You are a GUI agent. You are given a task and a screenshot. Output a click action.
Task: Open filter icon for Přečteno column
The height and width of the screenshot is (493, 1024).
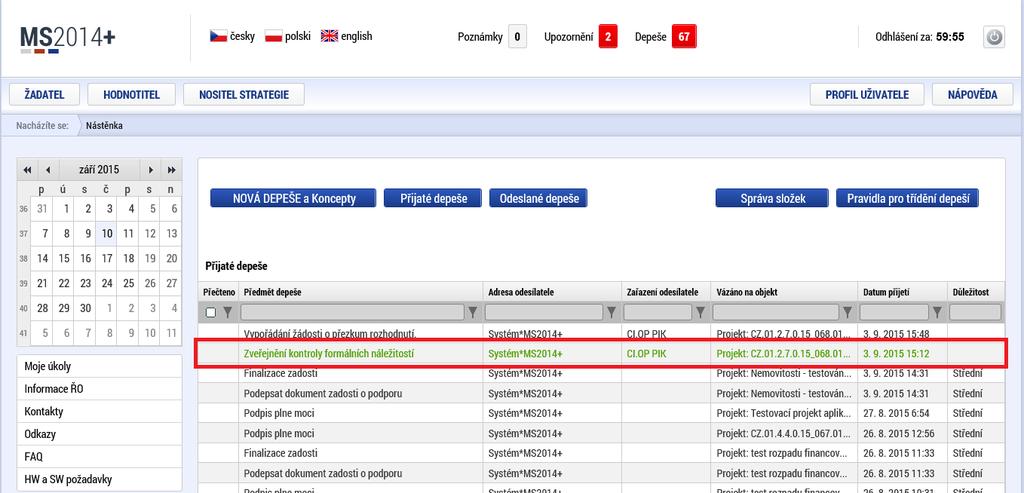[x=227, y=313]
